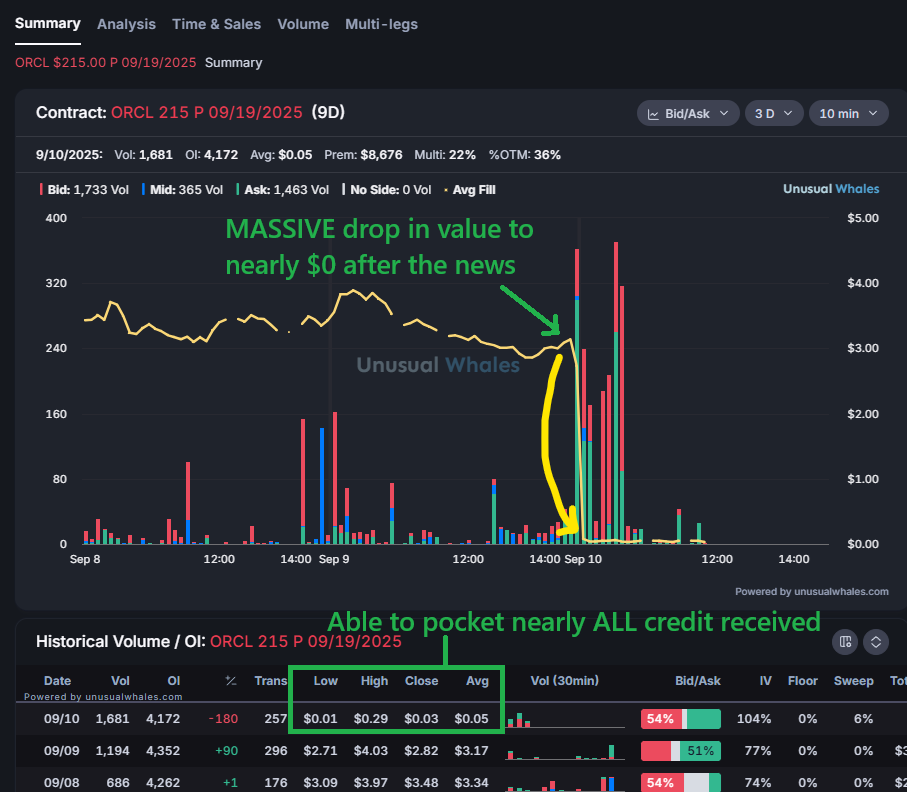
Task: Click the Sep 9 label on chart axis
Action: [334, 559]
